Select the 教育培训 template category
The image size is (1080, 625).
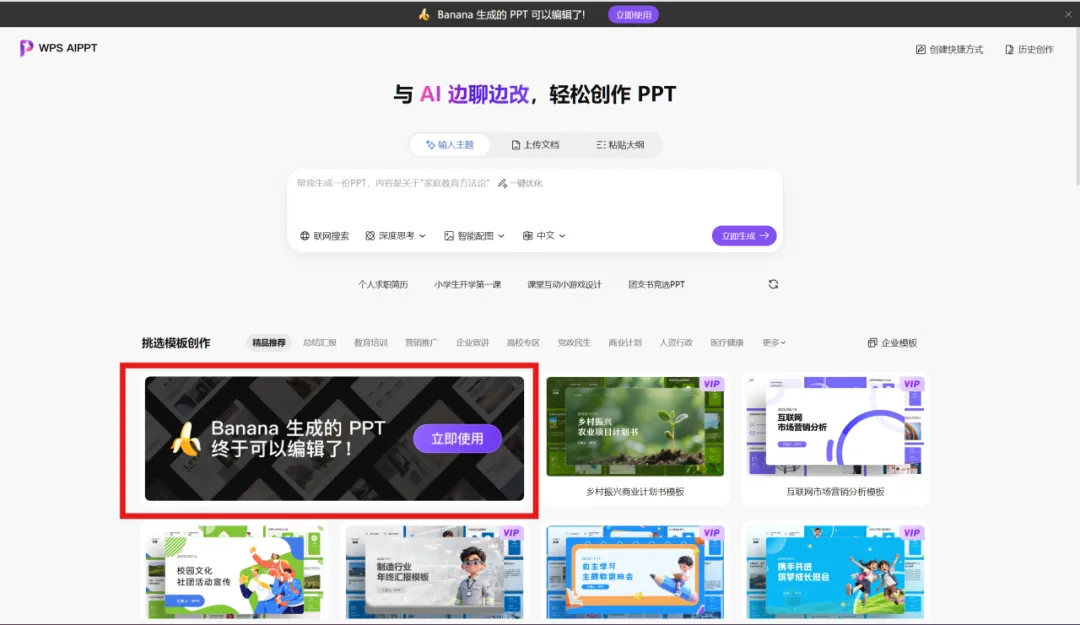(371, 342)
